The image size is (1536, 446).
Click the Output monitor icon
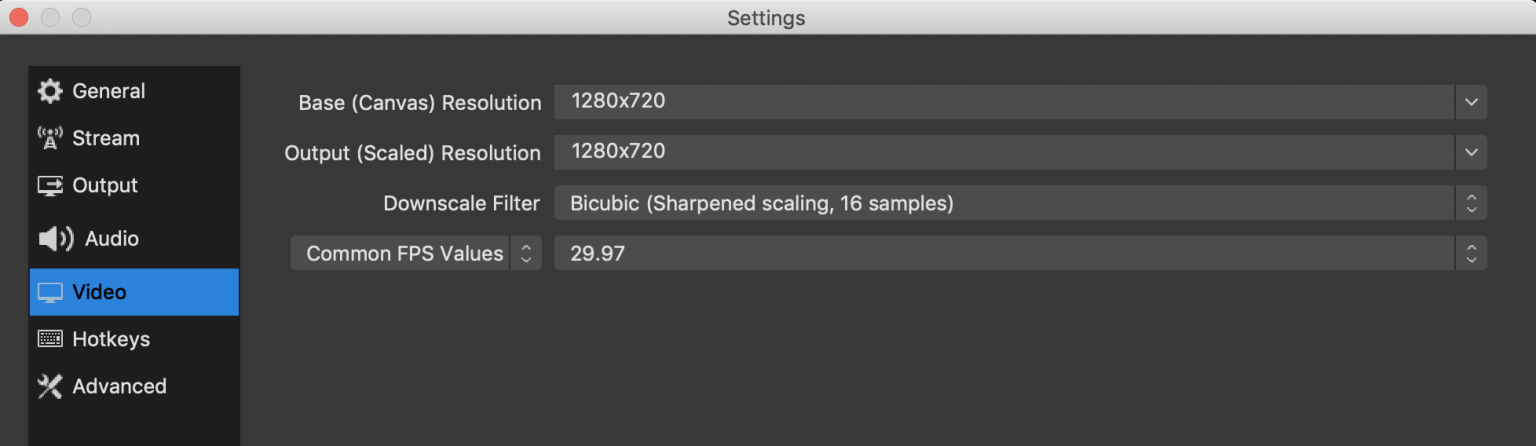(50, 185)
